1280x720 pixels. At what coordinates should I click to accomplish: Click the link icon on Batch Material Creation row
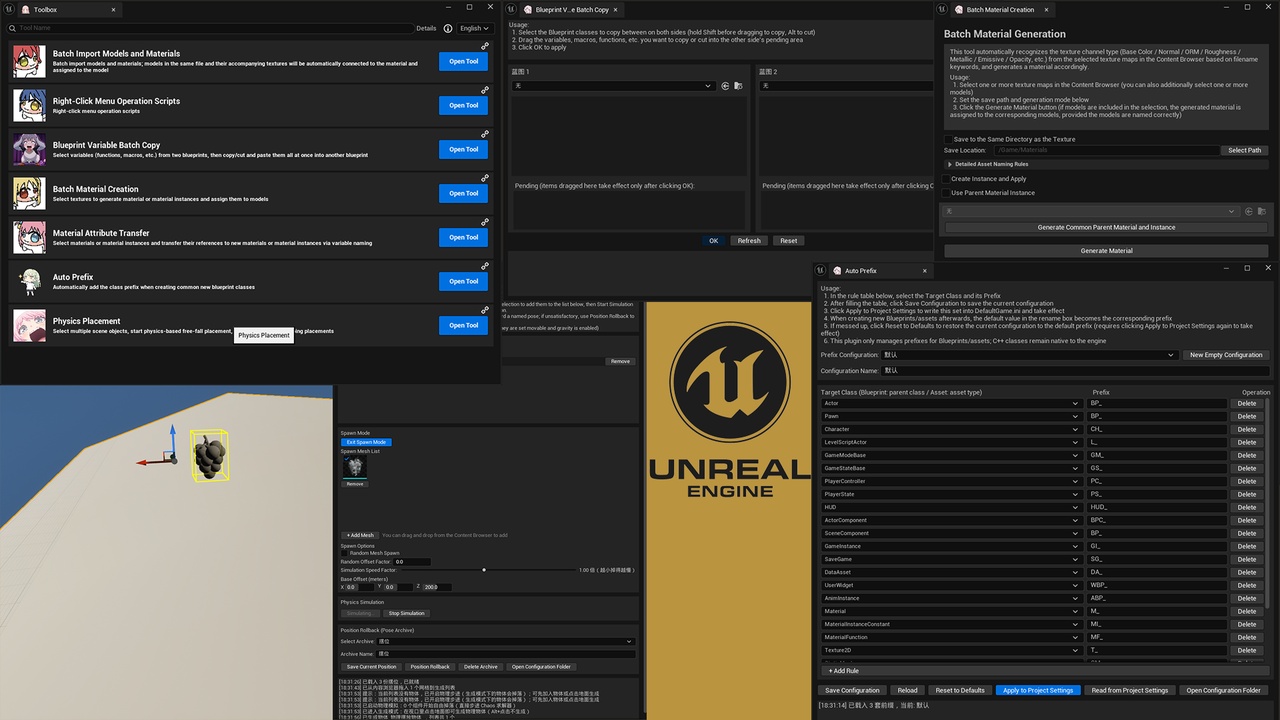pyautogui.click(x=485, y=178)
